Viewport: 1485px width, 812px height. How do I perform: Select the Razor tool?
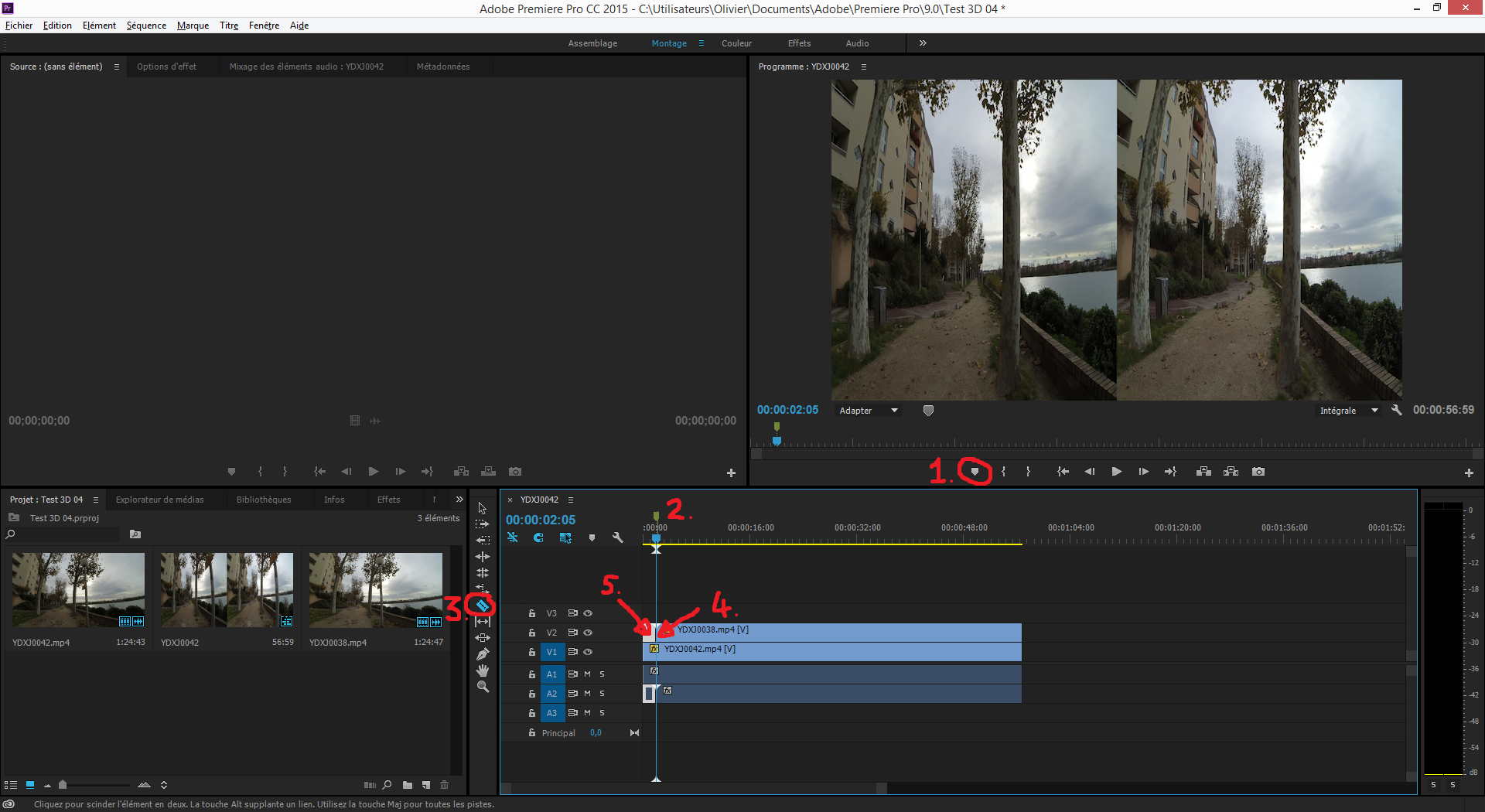pyautogui.click(x=482, y=606)
